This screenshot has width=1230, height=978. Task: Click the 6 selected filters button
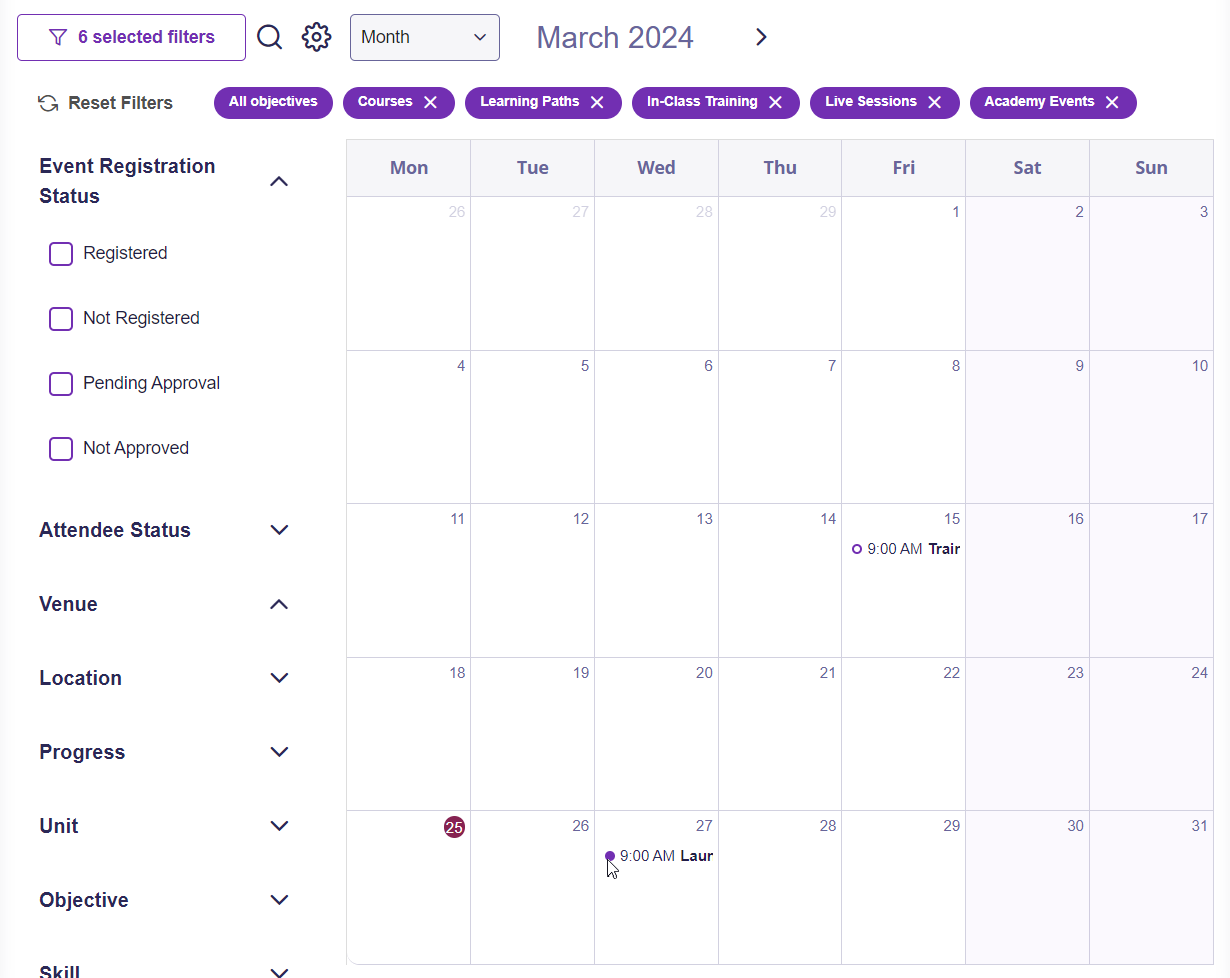click(x=131, y=37)
